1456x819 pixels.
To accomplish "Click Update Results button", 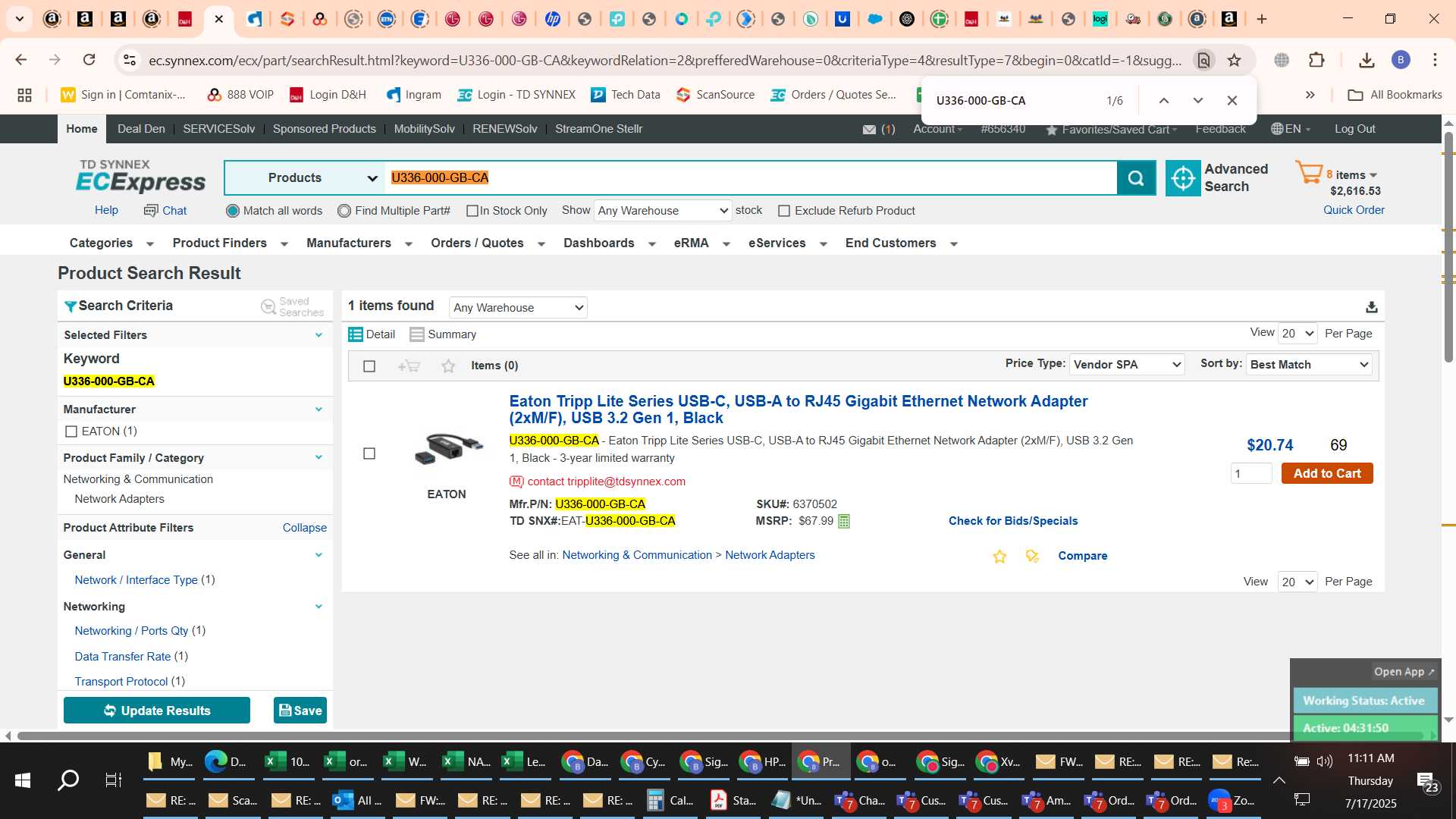I will [157, 711].
